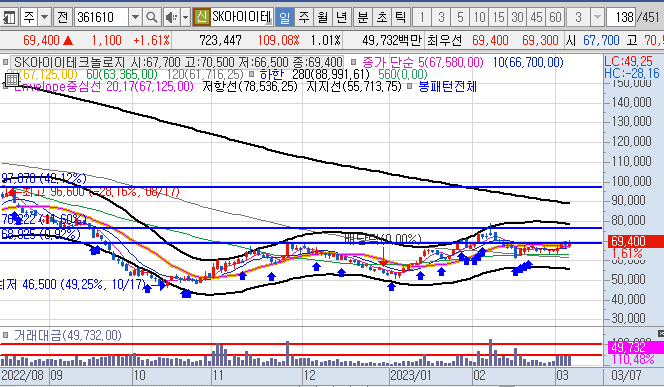This screenshot has height=387, width=664.
Task: Expand the stock code history dropdown
Action: point(135,17)
